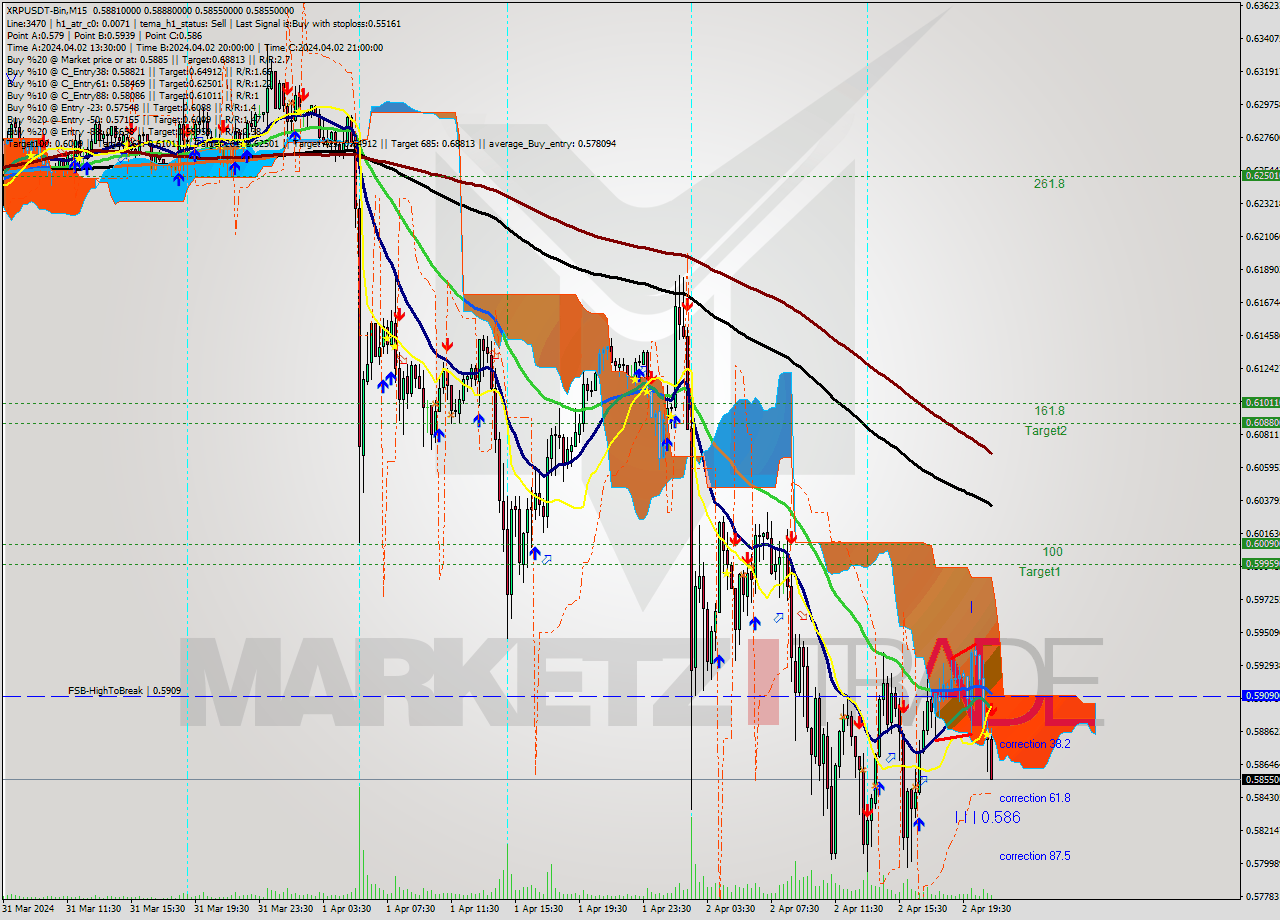This screenshot has height=920, width=1280.
Task: Click the 'correction 61.8' label
Action: tap(1035, 798)
